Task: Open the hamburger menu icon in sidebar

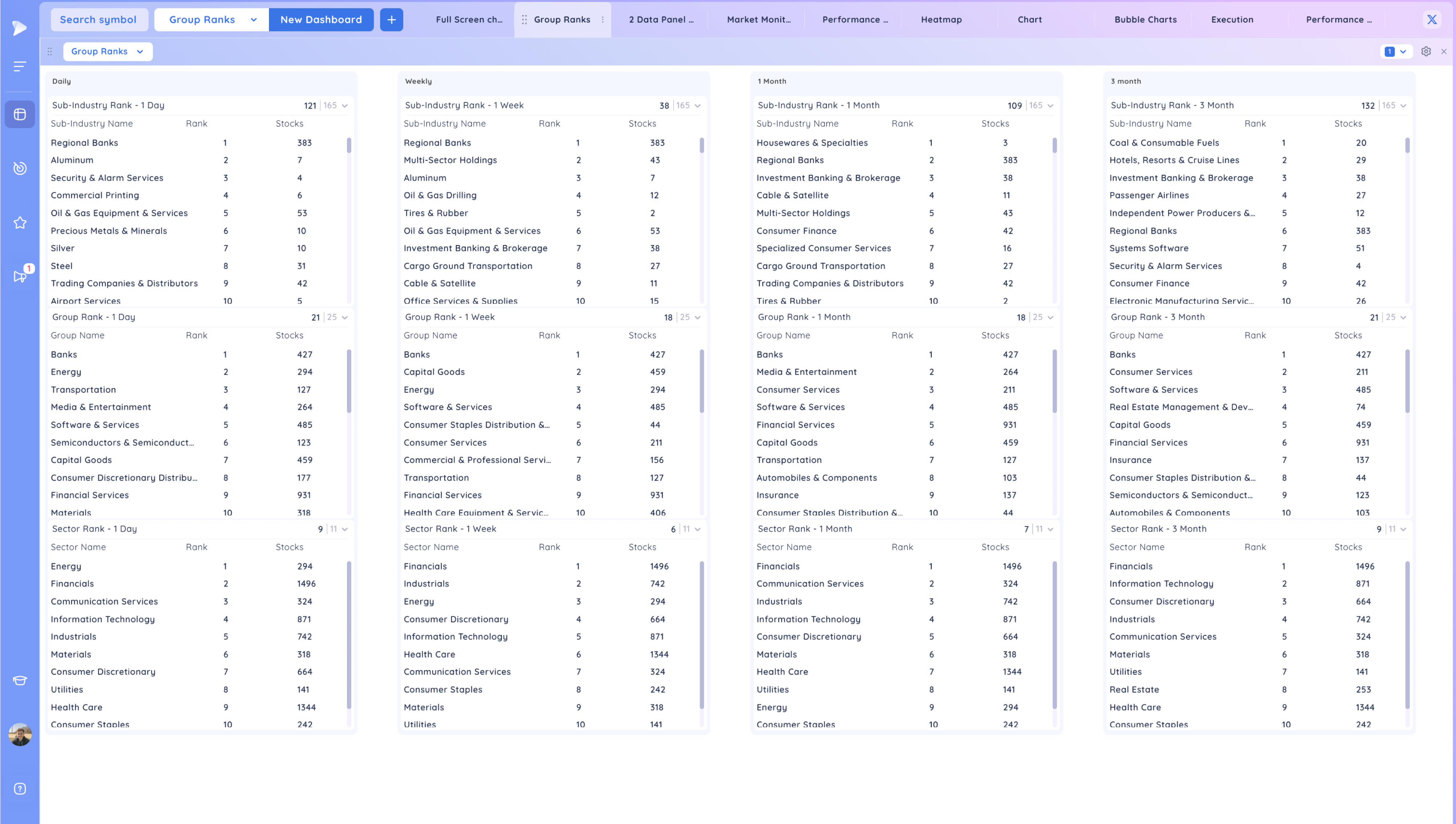Action: 20,66
